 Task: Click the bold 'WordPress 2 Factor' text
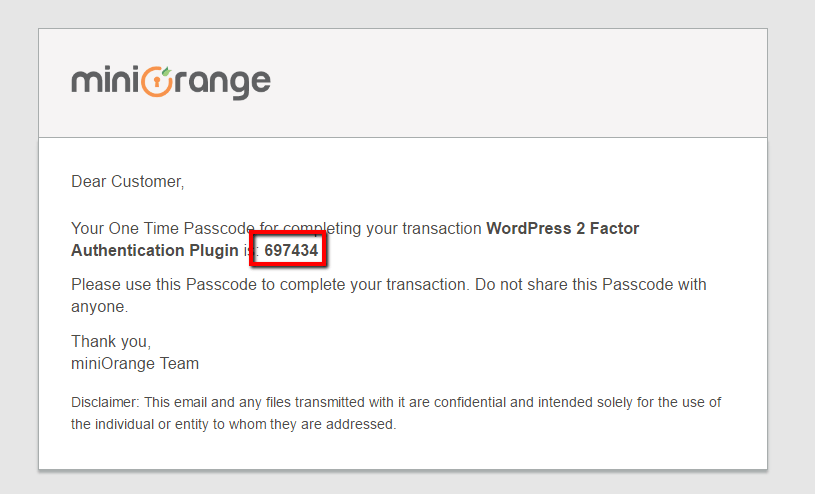(x=562, y=228)
